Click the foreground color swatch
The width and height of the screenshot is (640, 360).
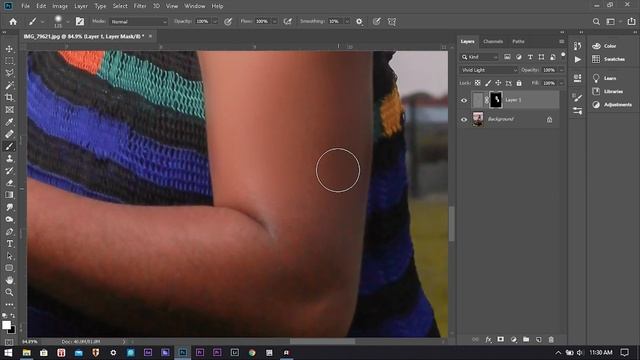[x=6, y=325]
